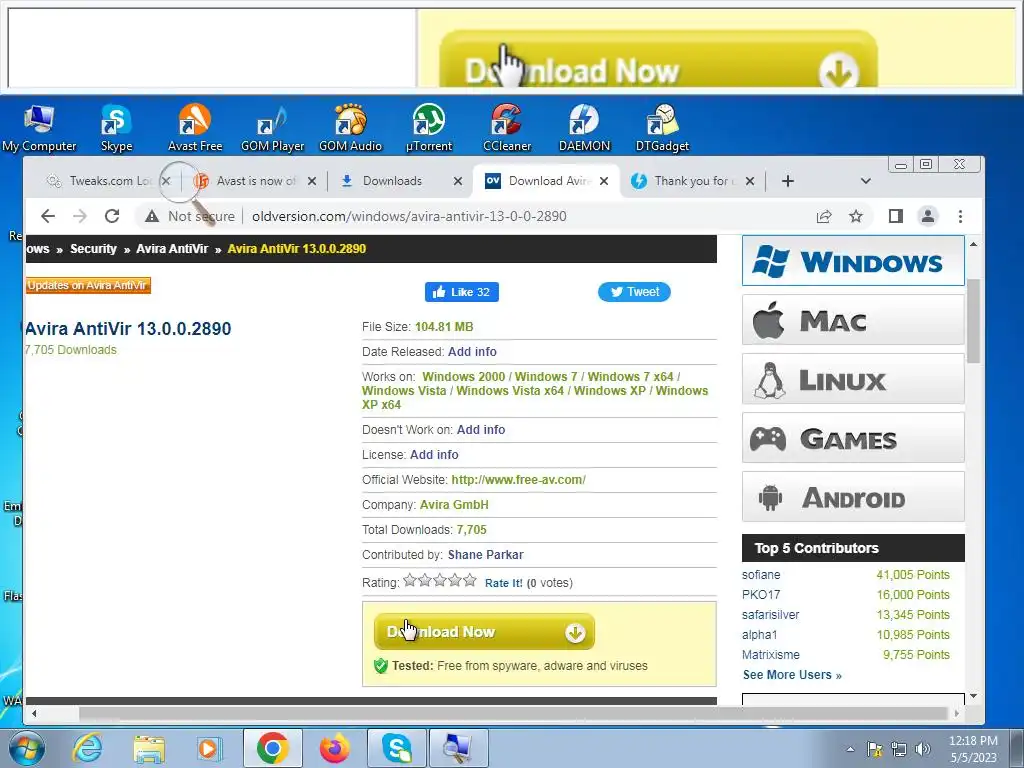The width and height of the screenshot is (1024, 768).
Task: Click See More Users link
Action: (x=792, y=675)
